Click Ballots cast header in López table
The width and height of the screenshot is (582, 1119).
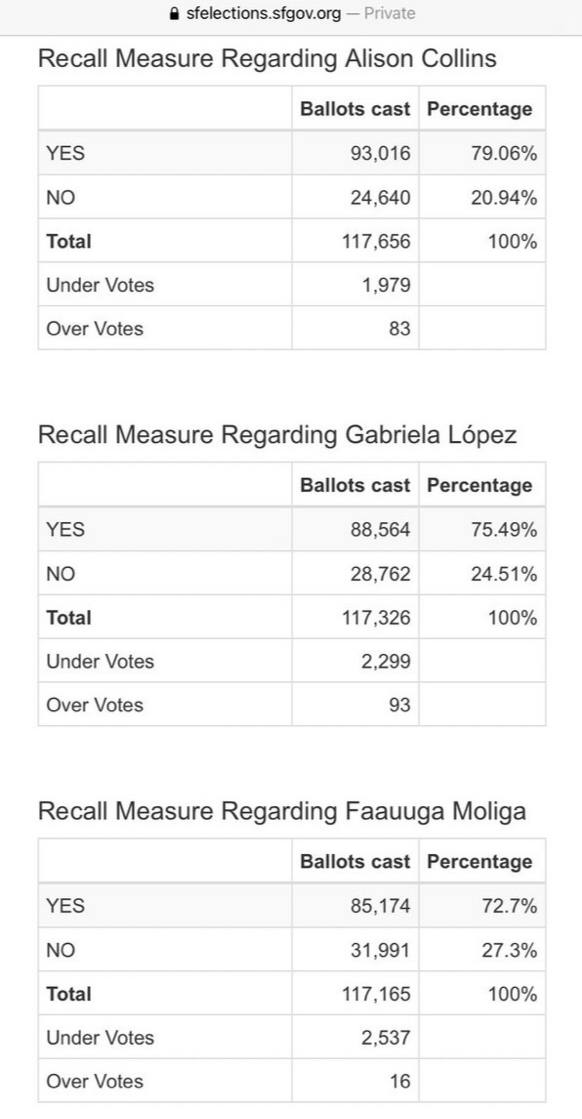[355, 485]
